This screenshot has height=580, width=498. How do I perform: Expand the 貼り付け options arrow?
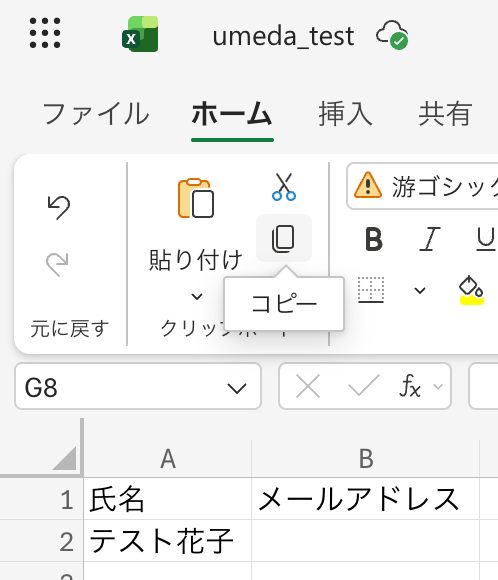196,296
